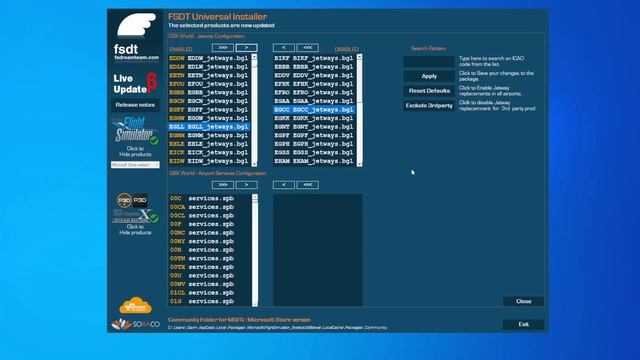Click Apply to save changes

tap(429, 76)
